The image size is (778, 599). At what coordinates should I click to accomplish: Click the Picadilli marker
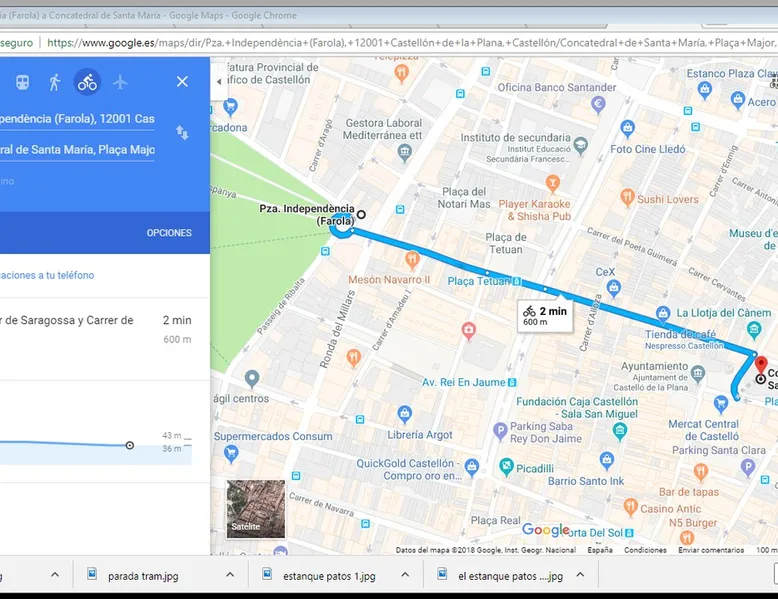pyautogui.click(x=506, y=466)
